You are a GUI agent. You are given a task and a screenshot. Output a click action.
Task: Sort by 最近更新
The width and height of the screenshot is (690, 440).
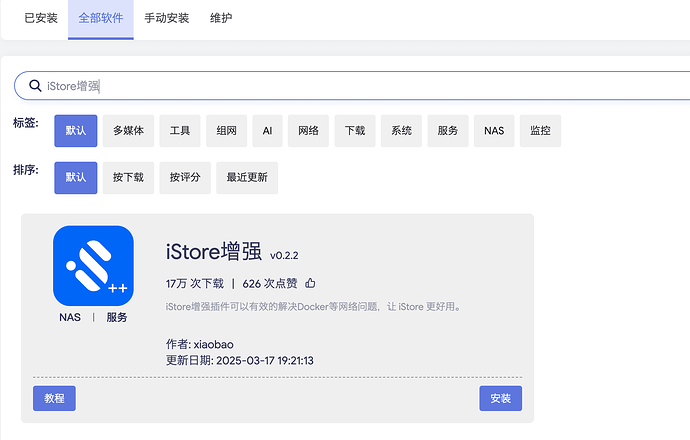click(x=247, y=178)
